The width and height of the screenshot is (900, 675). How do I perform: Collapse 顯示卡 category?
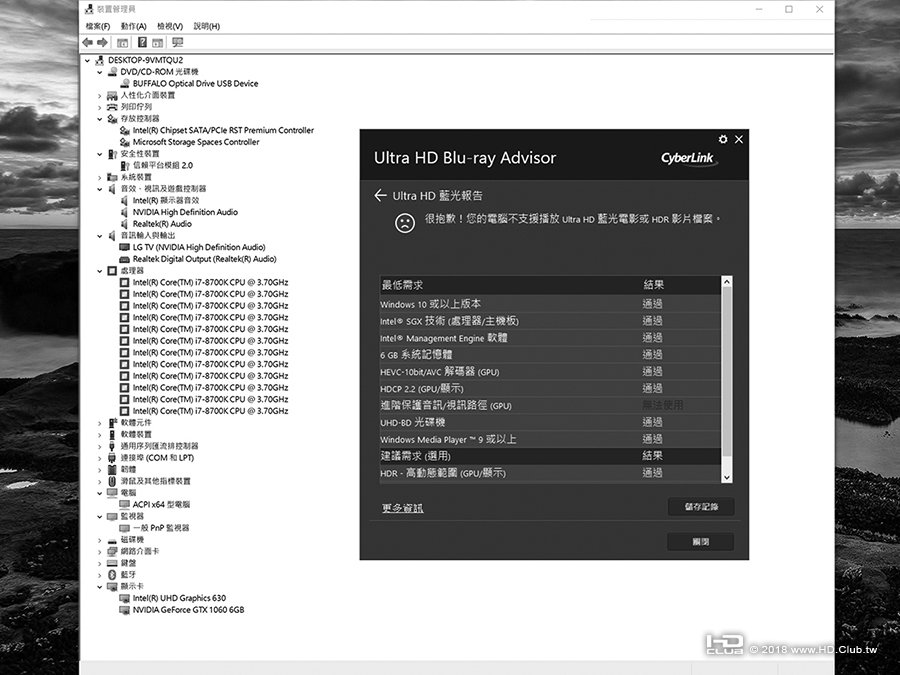pos(100,587)
